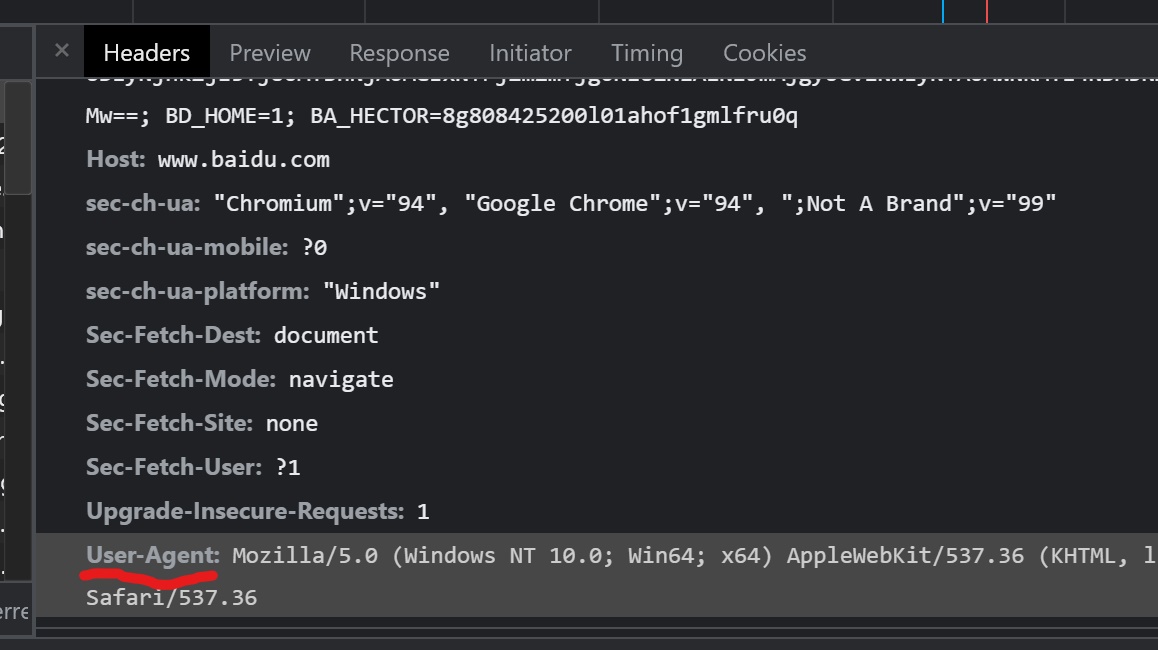Close the request details panel

pos(62,51)
